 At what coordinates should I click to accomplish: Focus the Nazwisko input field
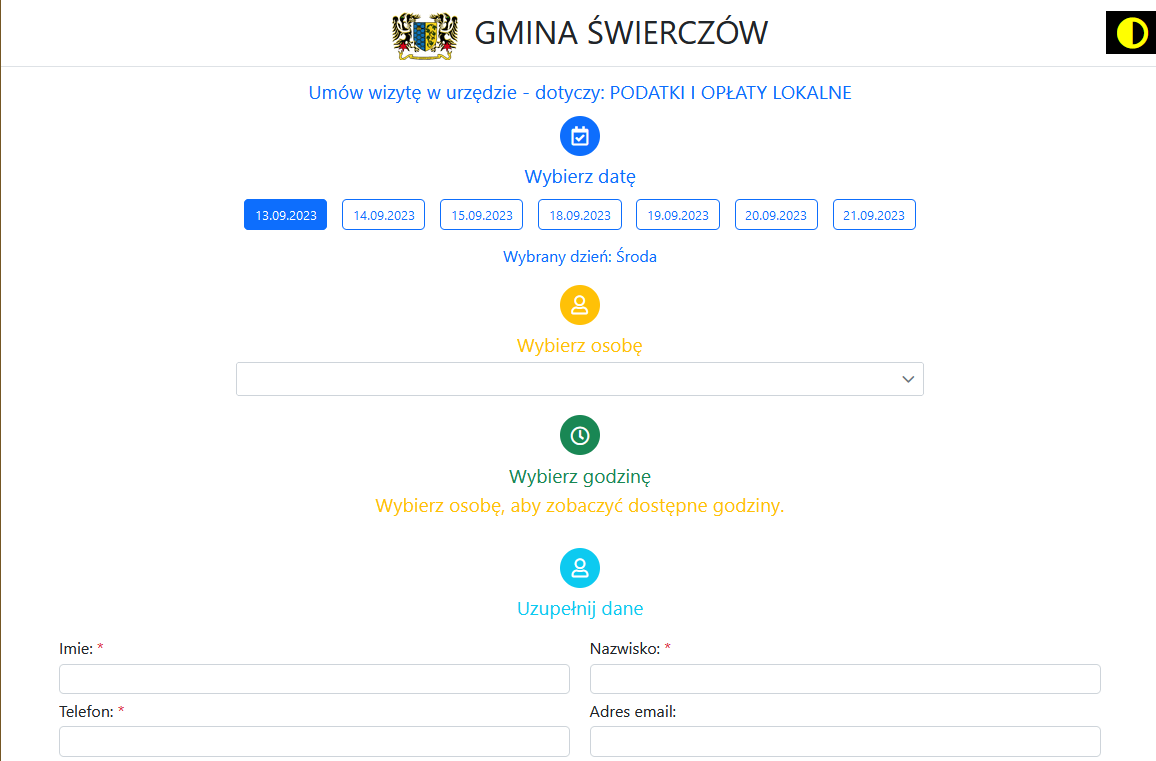(x=845, y=678)
